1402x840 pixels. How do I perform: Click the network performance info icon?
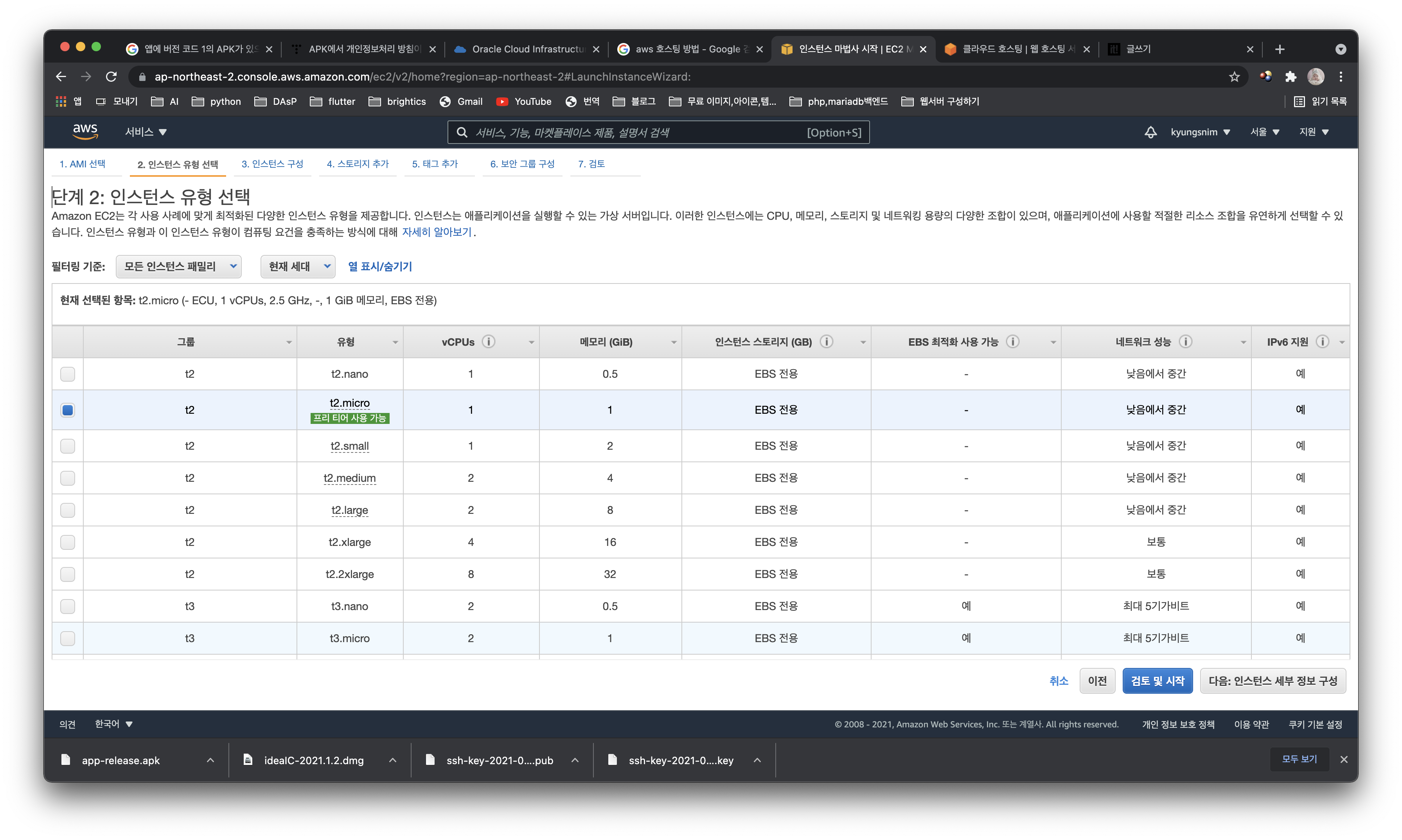pyautogui.click(x=1185, y=341)
